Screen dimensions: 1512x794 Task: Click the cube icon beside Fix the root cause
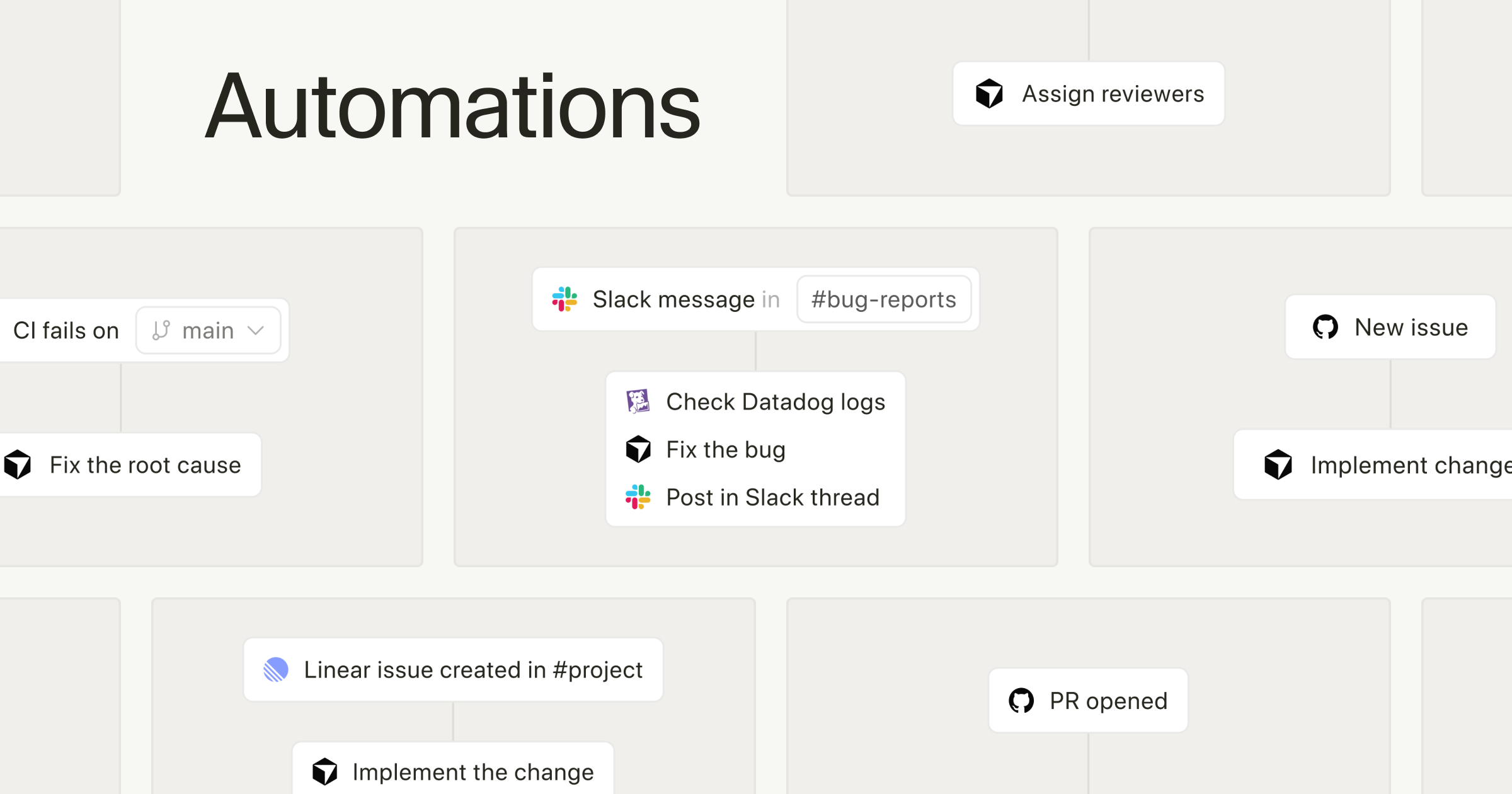(x=18, y=465)
